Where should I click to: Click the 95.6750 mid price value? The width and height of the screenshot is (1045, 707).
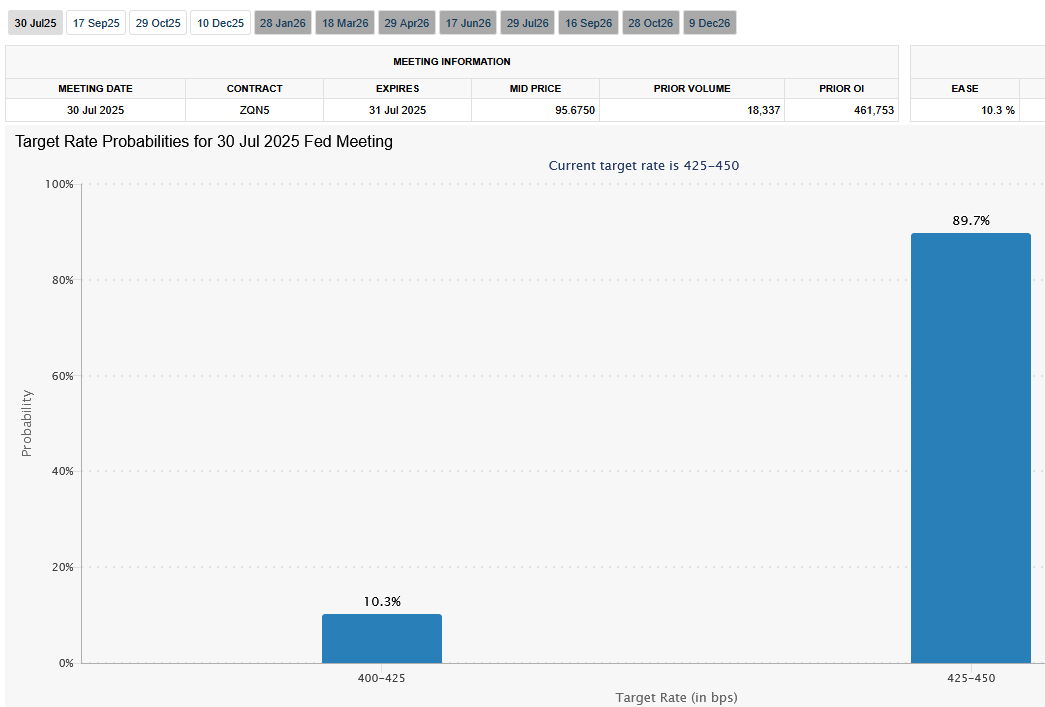[574, 110]
